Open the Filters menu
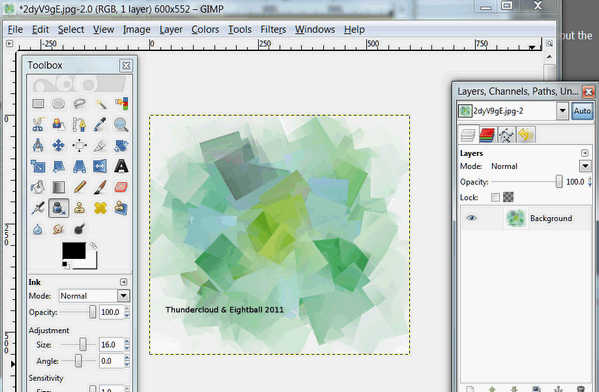 tap(273, 29)
